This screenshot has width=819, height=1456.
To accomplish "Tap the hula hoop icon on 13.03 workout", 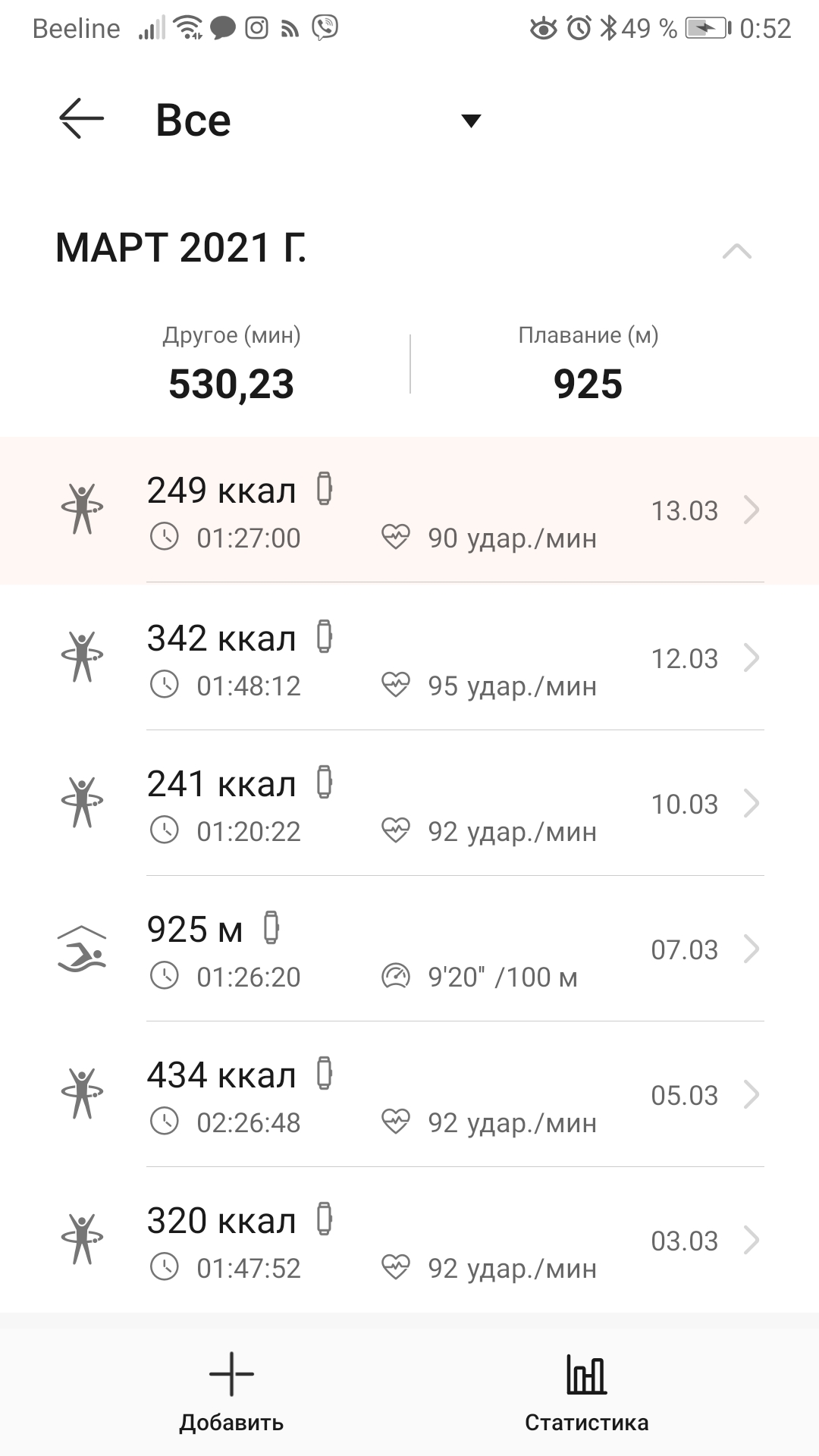I will tap(82, 509).
